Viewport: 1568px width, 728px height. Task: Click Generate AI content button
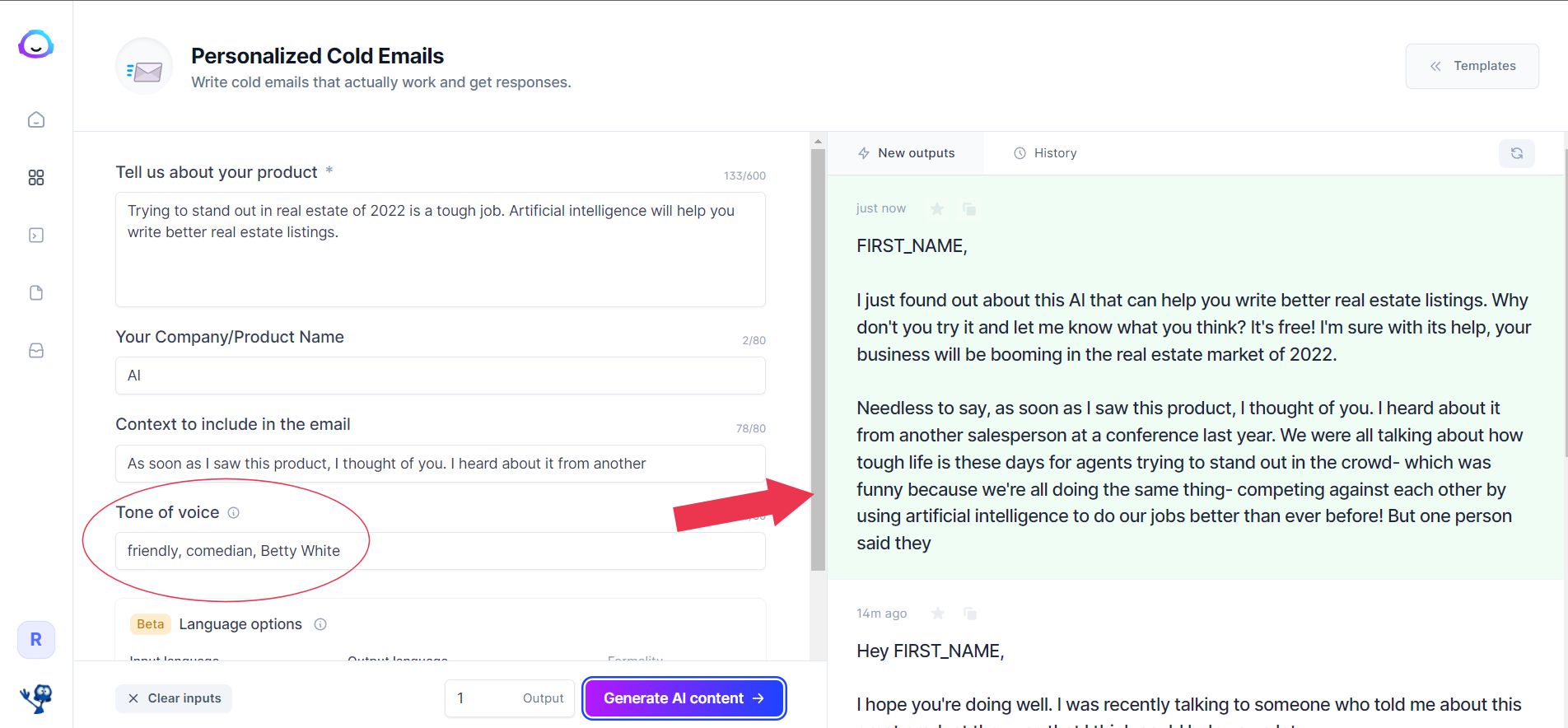(684, 698)
